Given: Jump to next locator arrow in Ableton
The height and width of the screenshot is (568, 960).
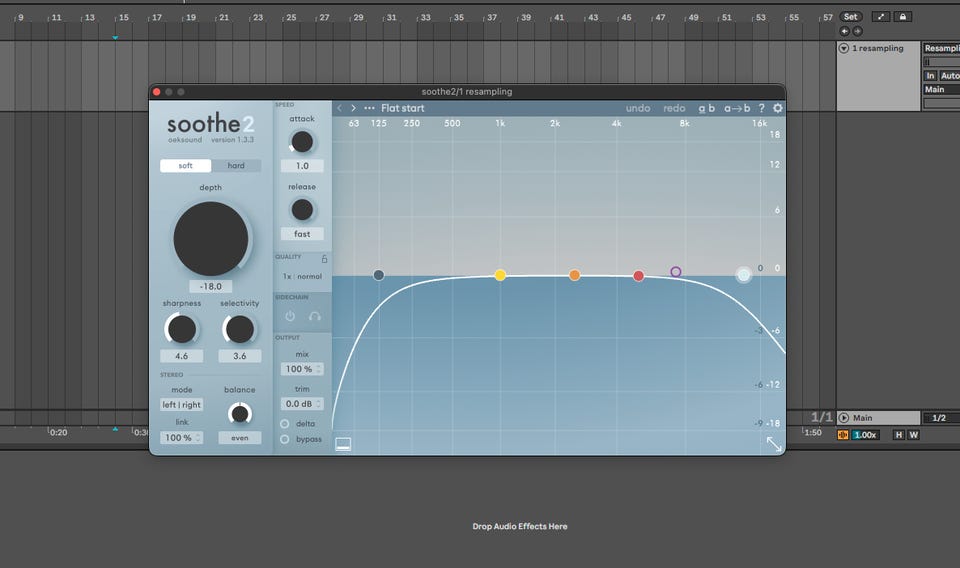Looking at the screenshot, I should (857, 31).
